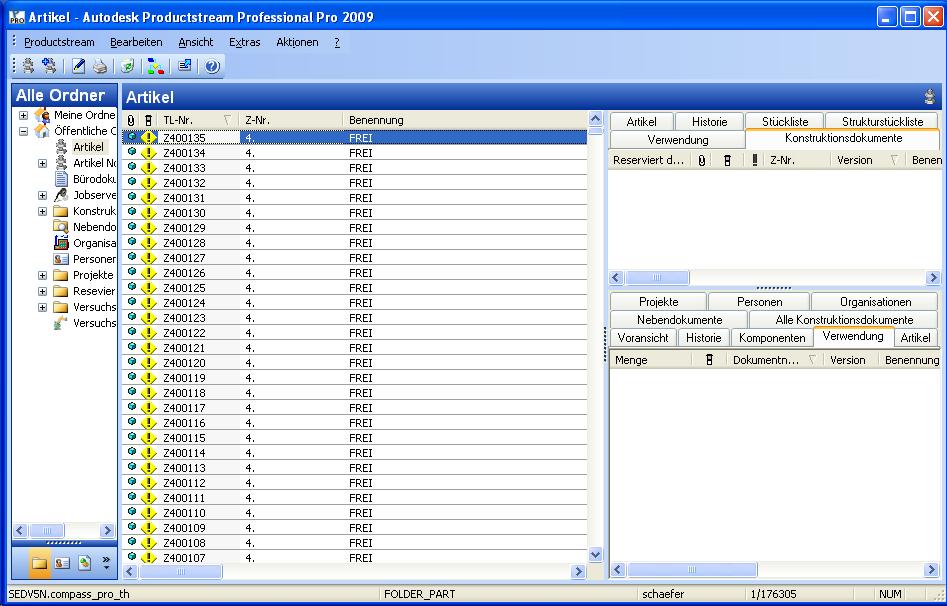
Task: Select the row with Z400125
Action: [x=355, y=288]
